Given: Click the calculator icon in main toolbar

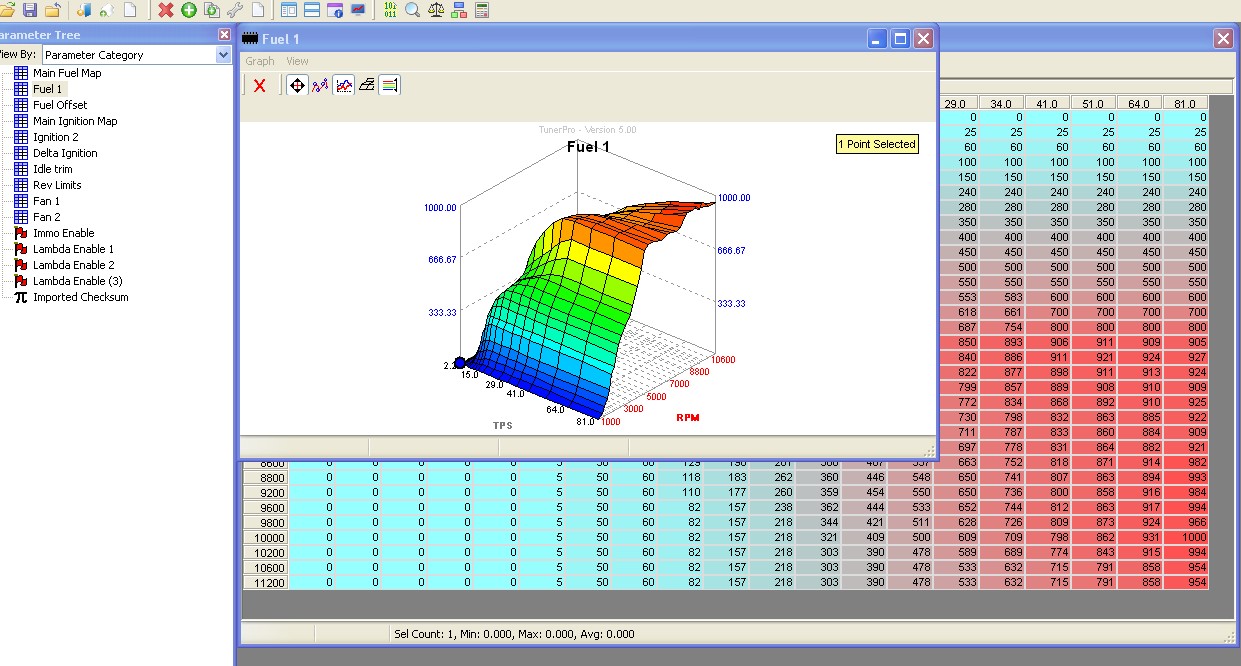Looking at the screenshot, I should point(482,10).
